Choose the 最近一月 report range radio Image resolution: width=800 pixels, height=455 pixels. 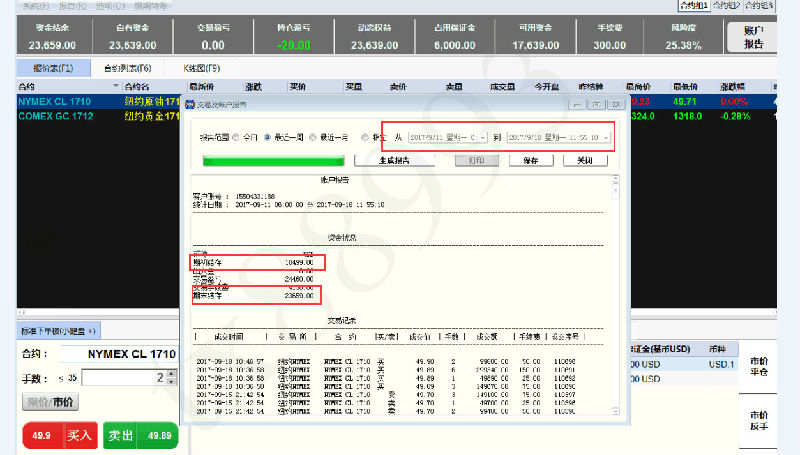[x=313, y=138]
